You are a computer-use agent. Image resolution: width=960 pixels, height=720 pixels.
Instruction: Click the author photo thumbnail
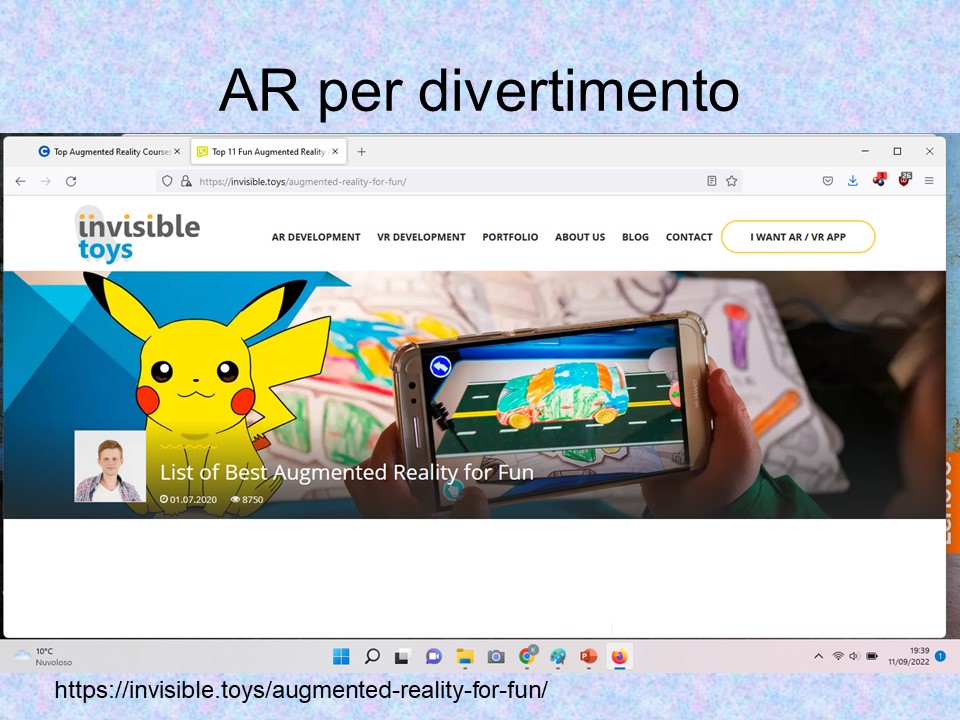(110, 466)
